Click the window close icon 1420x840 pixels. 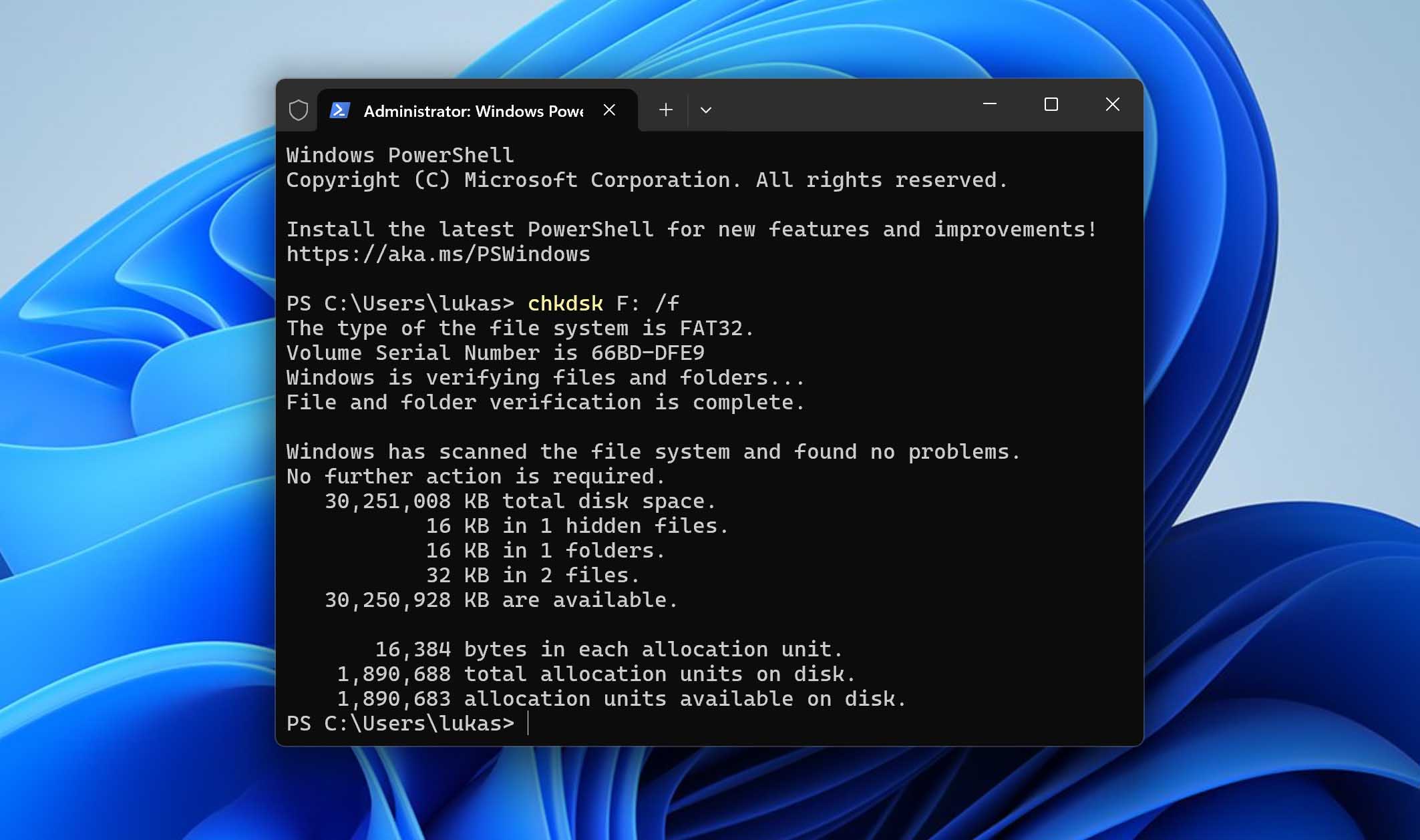click(1112, 105)
